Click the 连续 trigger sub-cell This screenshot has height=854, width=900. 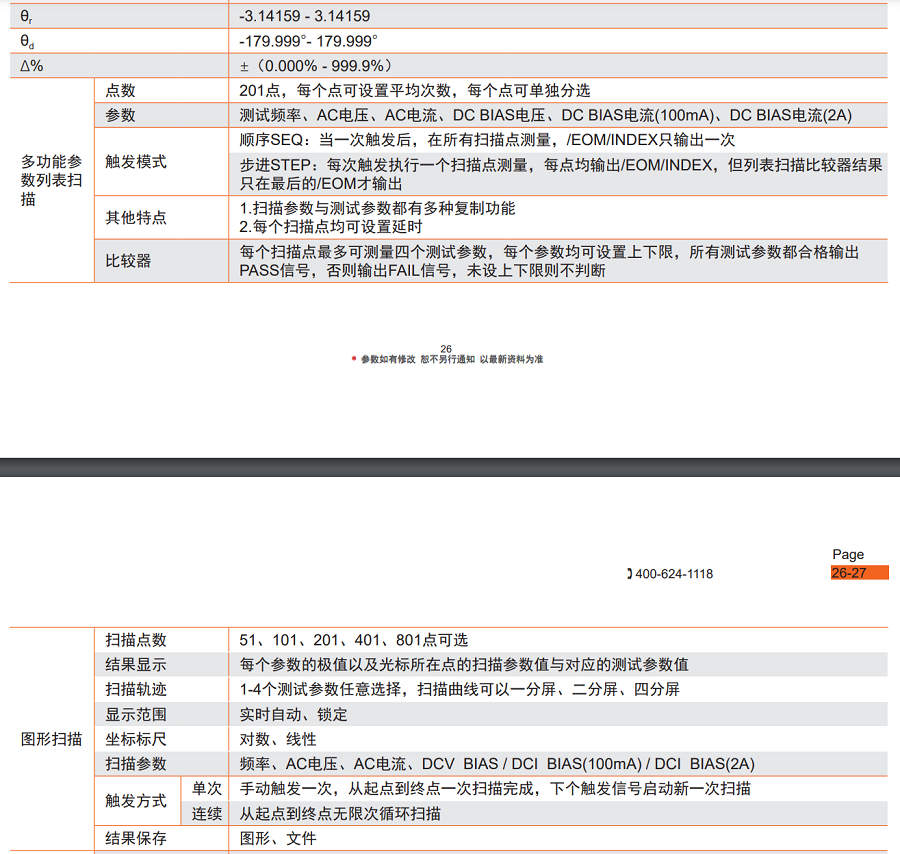(x=207, y=813)
